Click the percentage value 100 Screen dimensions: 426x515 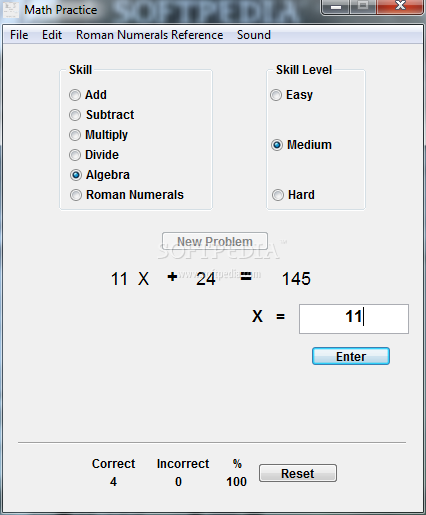coord(236,482)
